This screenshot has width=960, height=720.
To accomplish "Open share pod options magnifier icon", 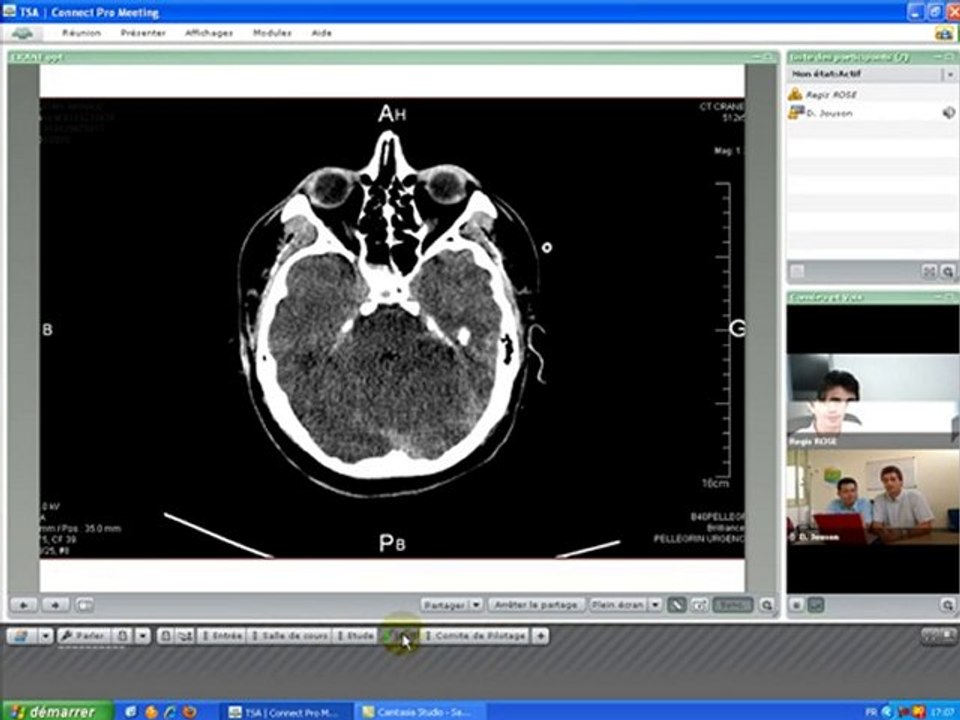I will click(x=767, y=605).
